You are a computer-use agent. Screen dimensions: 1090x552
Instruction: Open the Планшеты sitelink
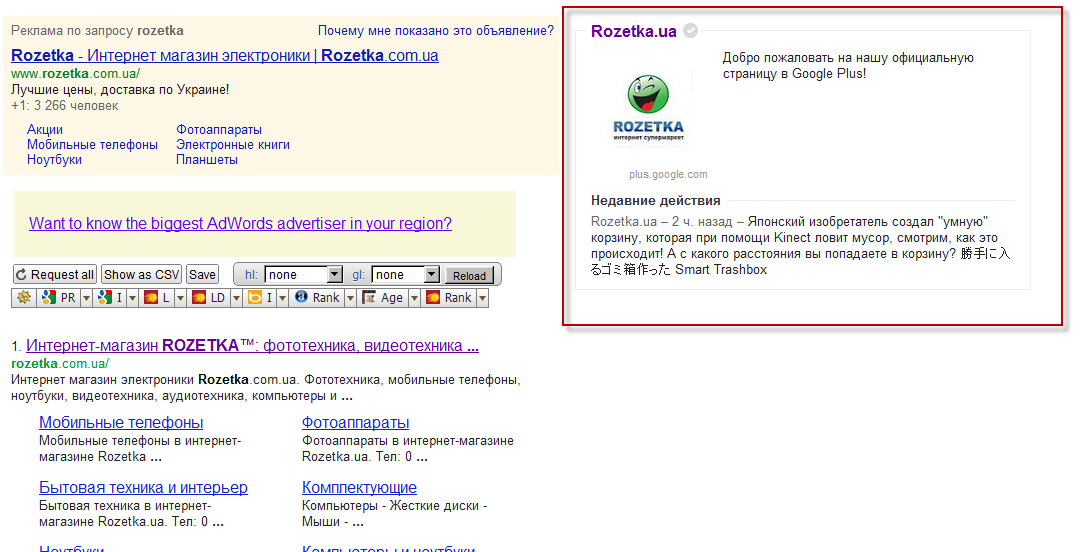(206, 159)
